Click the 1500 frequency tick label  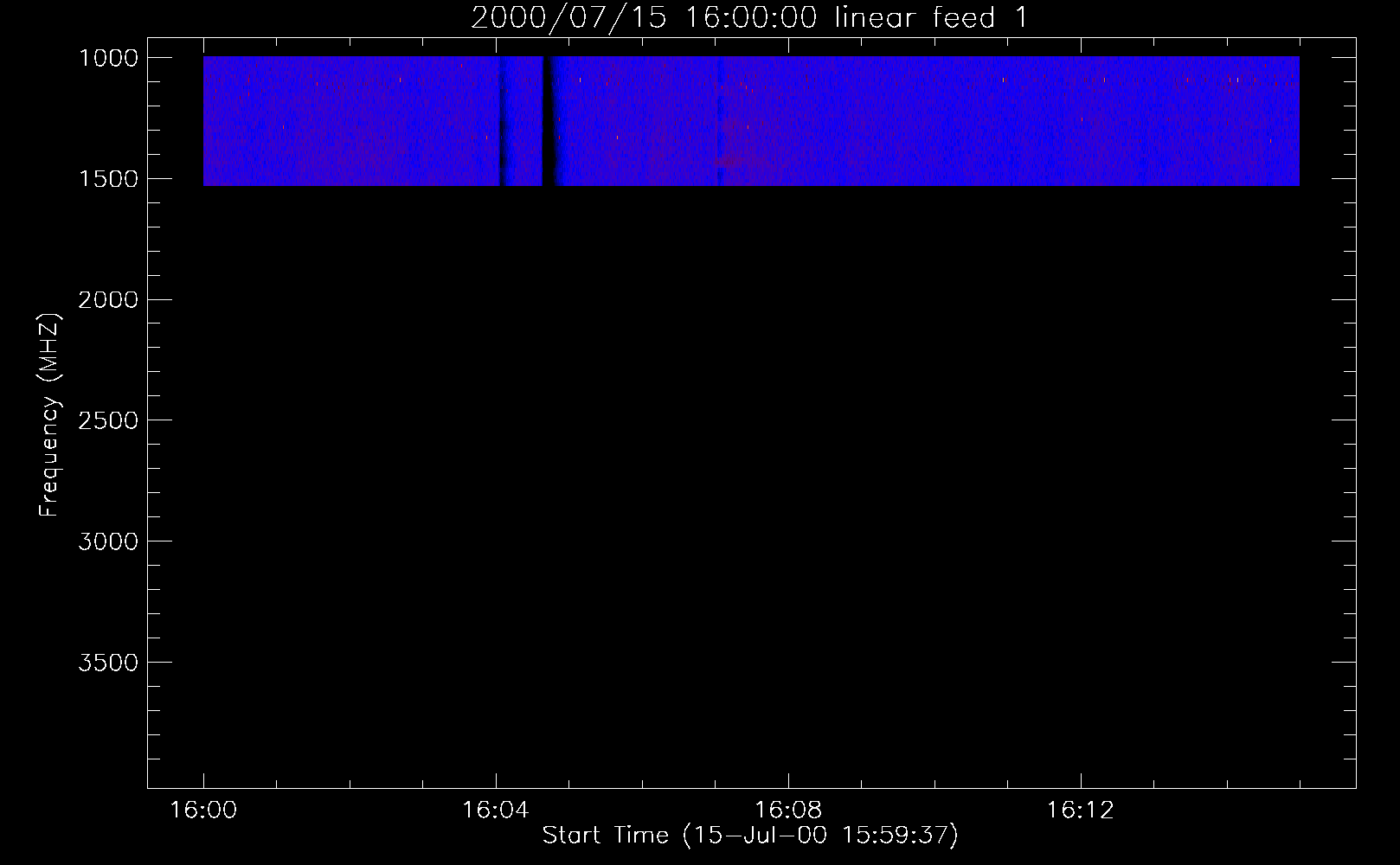[108, 179]
